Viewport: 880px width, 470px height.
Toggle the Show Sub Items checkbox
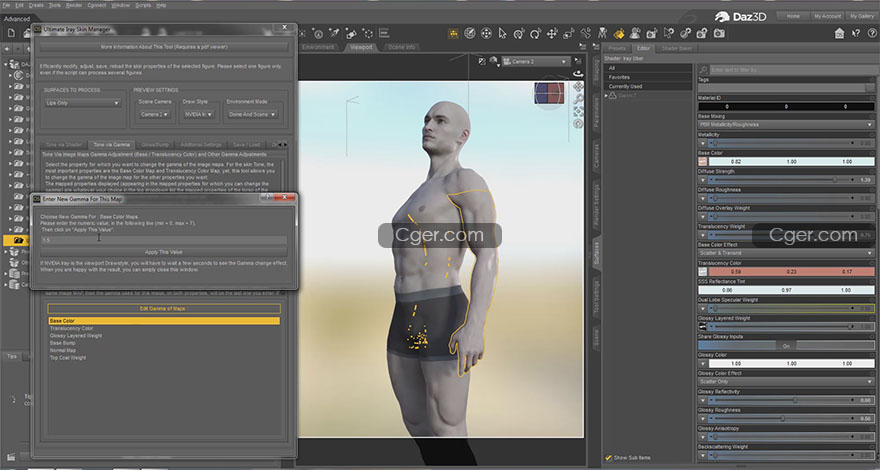(608, 458)
